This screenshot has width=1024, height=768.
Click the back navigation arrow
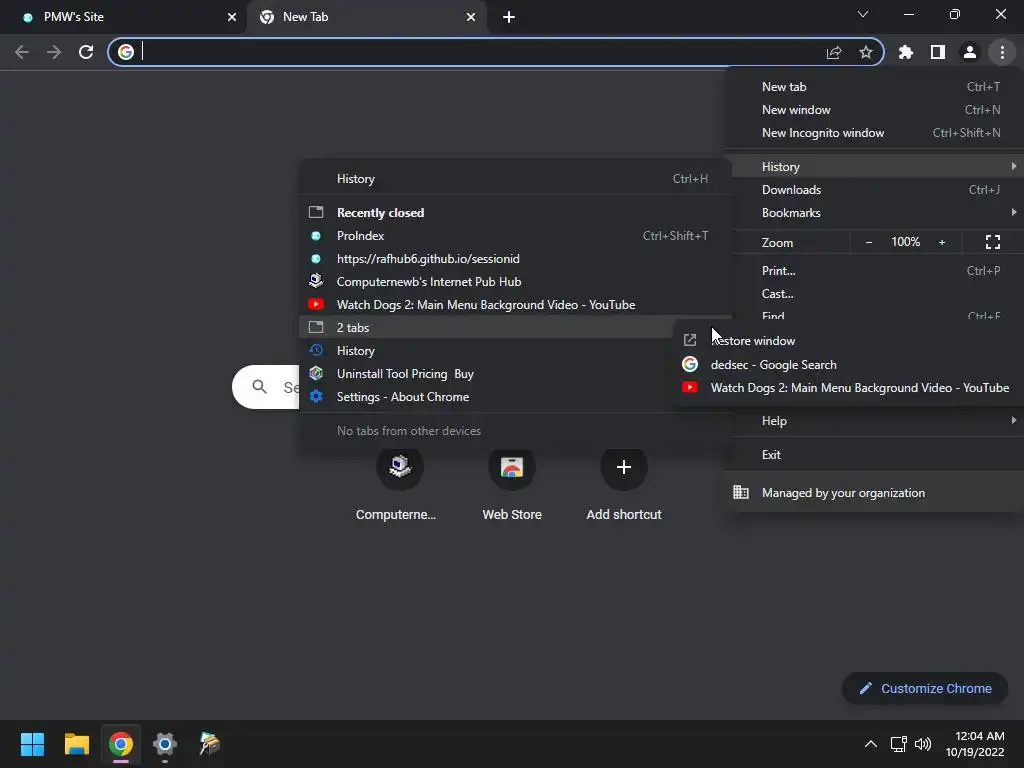[22, 52]
